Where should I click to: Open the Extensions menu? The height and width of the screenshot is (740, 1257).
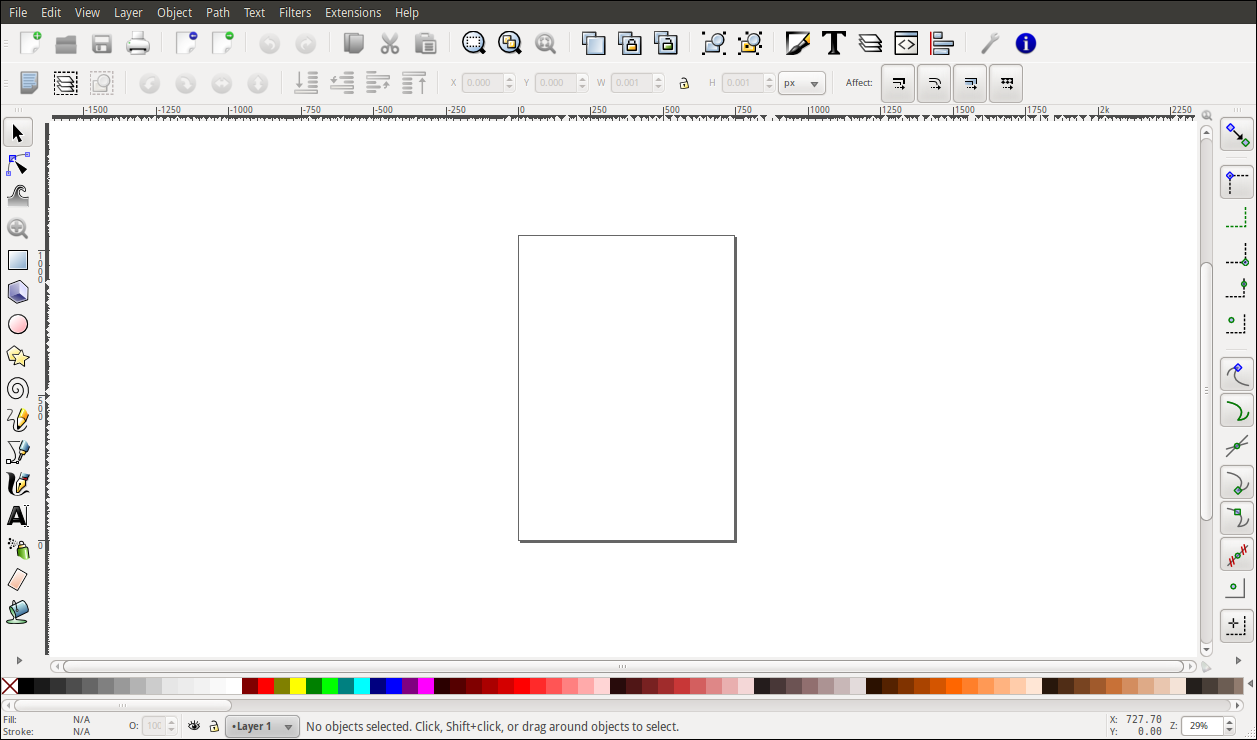click(353, 12)
